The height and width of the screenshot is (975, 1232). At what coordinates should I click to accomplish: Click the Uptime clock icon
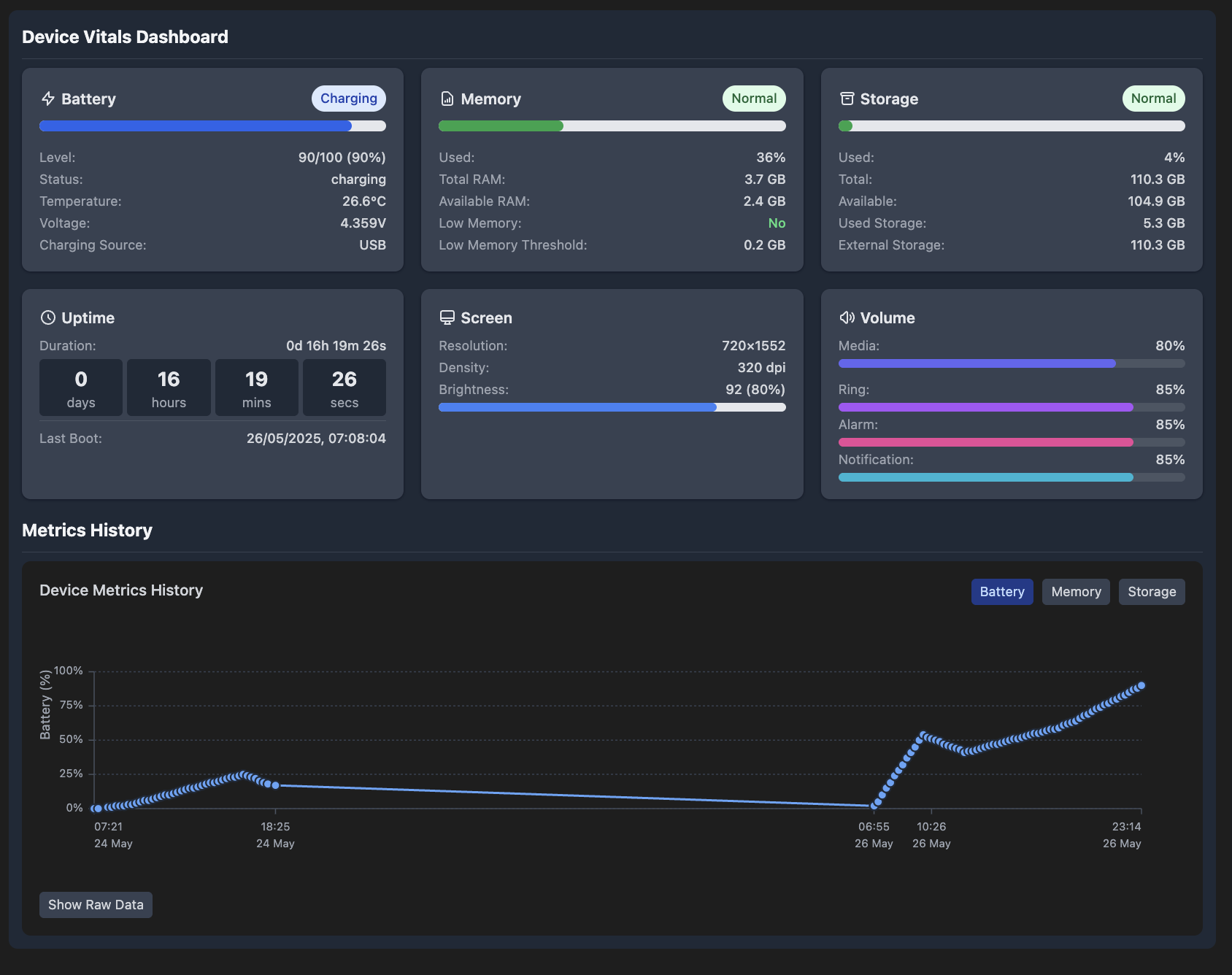click(48, 317)
